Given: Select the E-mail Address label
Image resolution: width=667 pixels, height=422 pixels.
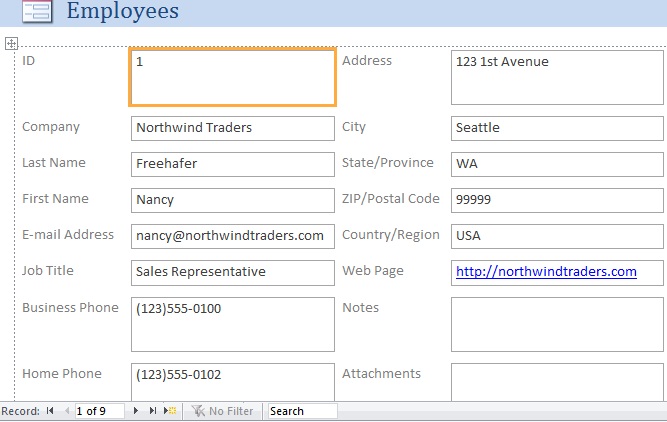Looking at the screenshot, I should point(68,235).
